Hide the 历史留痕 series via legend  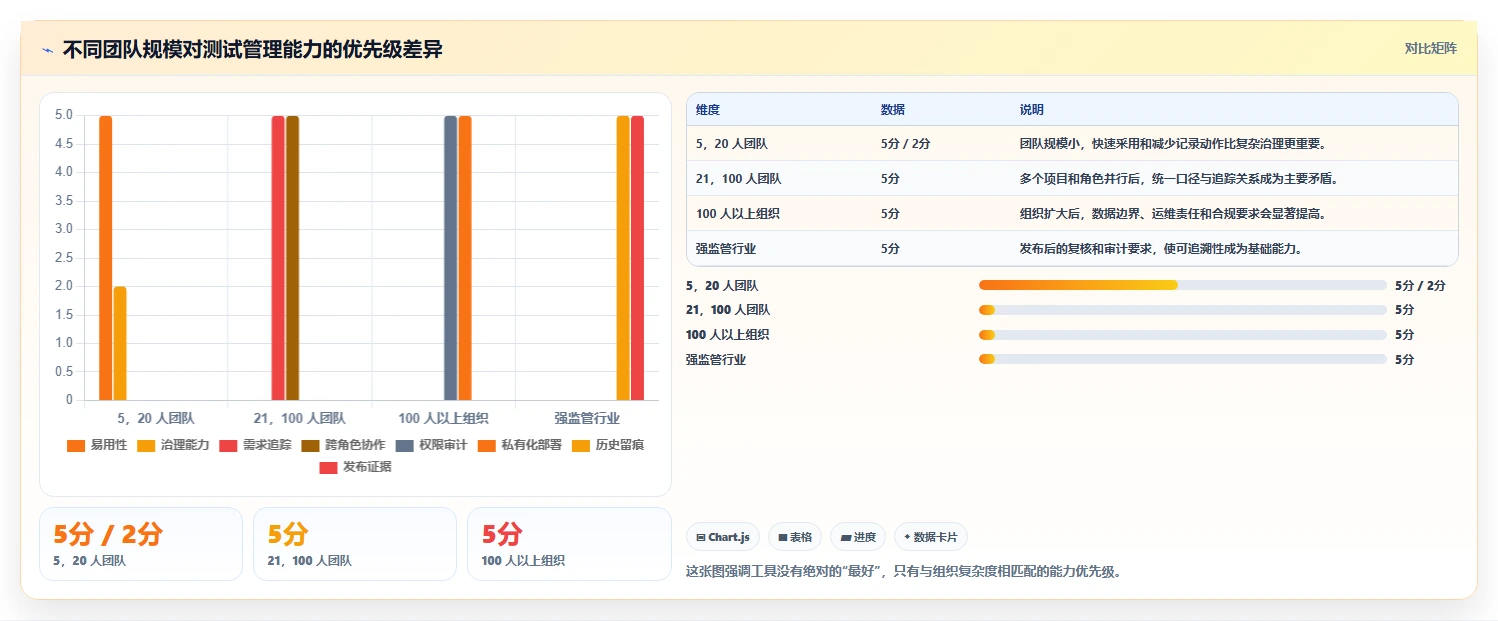pos(607,445)
